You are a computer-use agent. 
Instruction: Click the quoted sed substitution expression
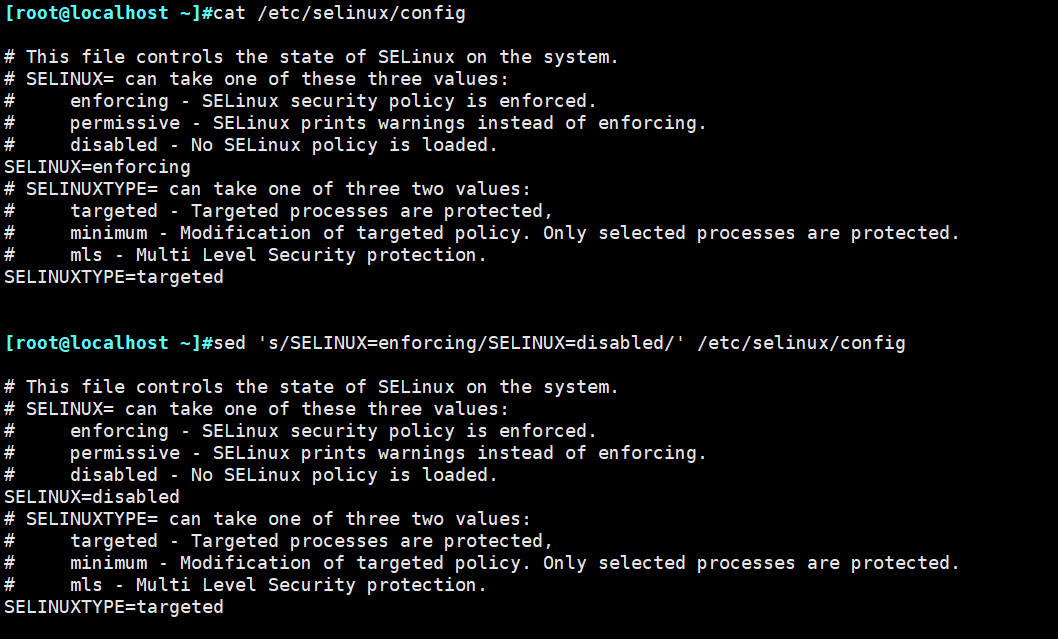[470, 343]
